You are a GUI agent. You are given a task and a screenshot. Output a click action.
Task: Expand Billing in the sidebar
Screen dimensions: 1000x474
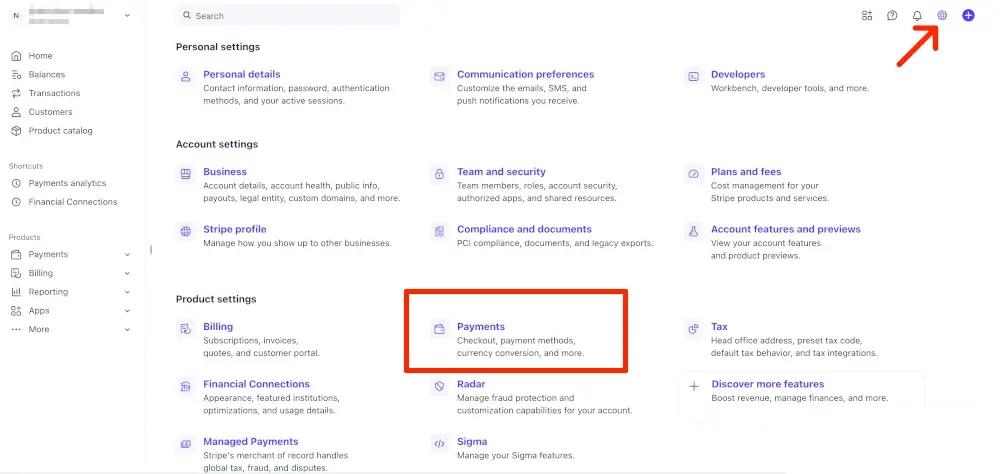click(127, 273)
